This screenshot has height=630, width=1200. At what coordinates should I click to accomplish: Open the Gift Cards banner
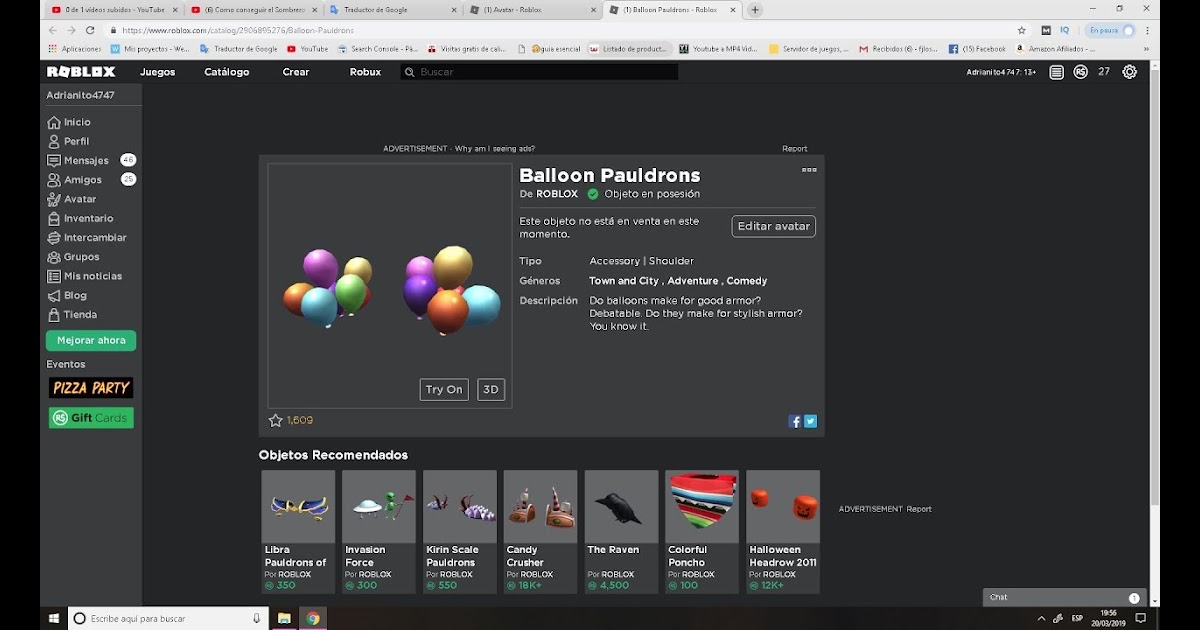91,418
